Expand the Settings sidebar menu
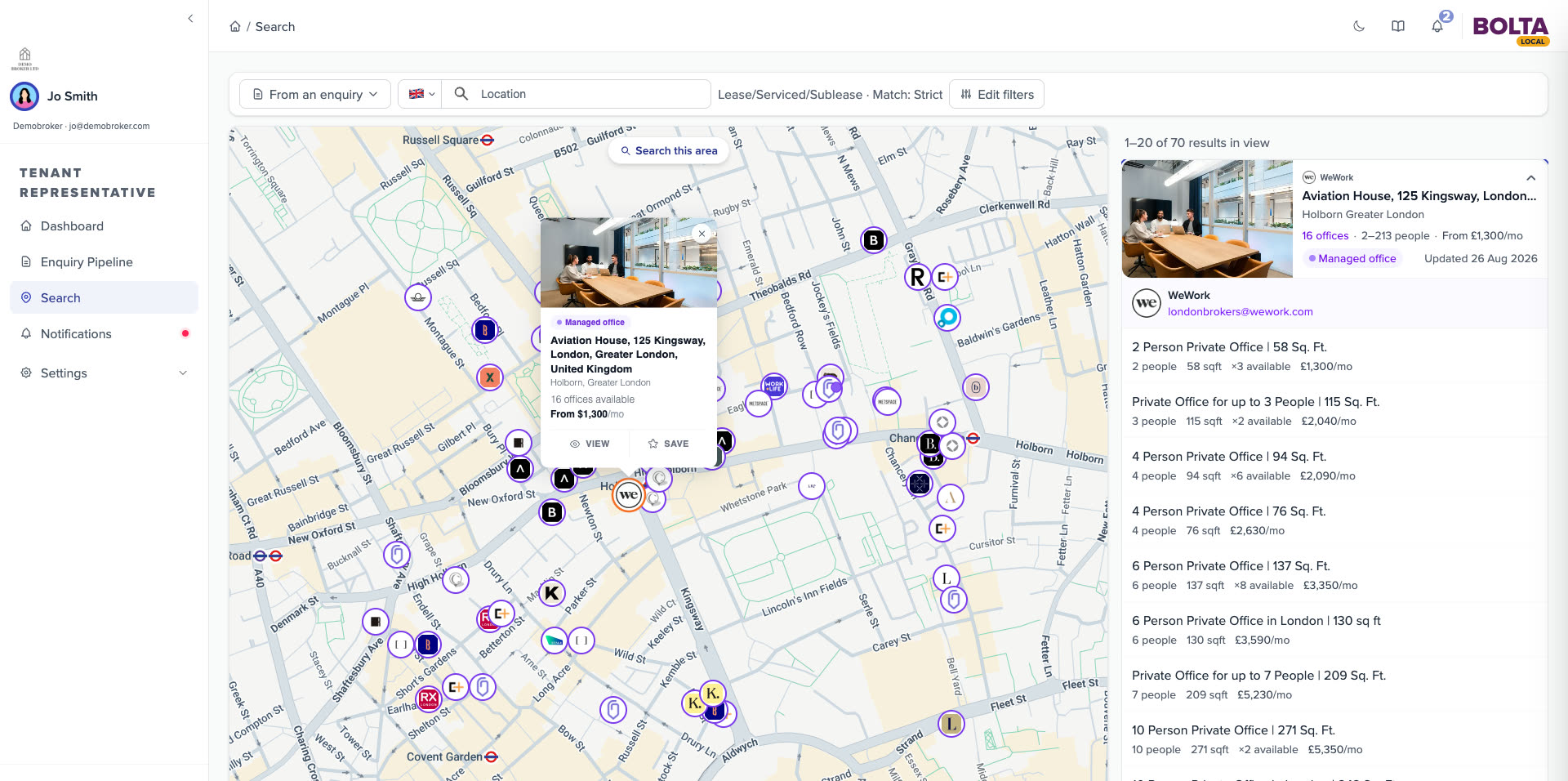The height and width of the screenshot is (781, 1568). [104, 373]
